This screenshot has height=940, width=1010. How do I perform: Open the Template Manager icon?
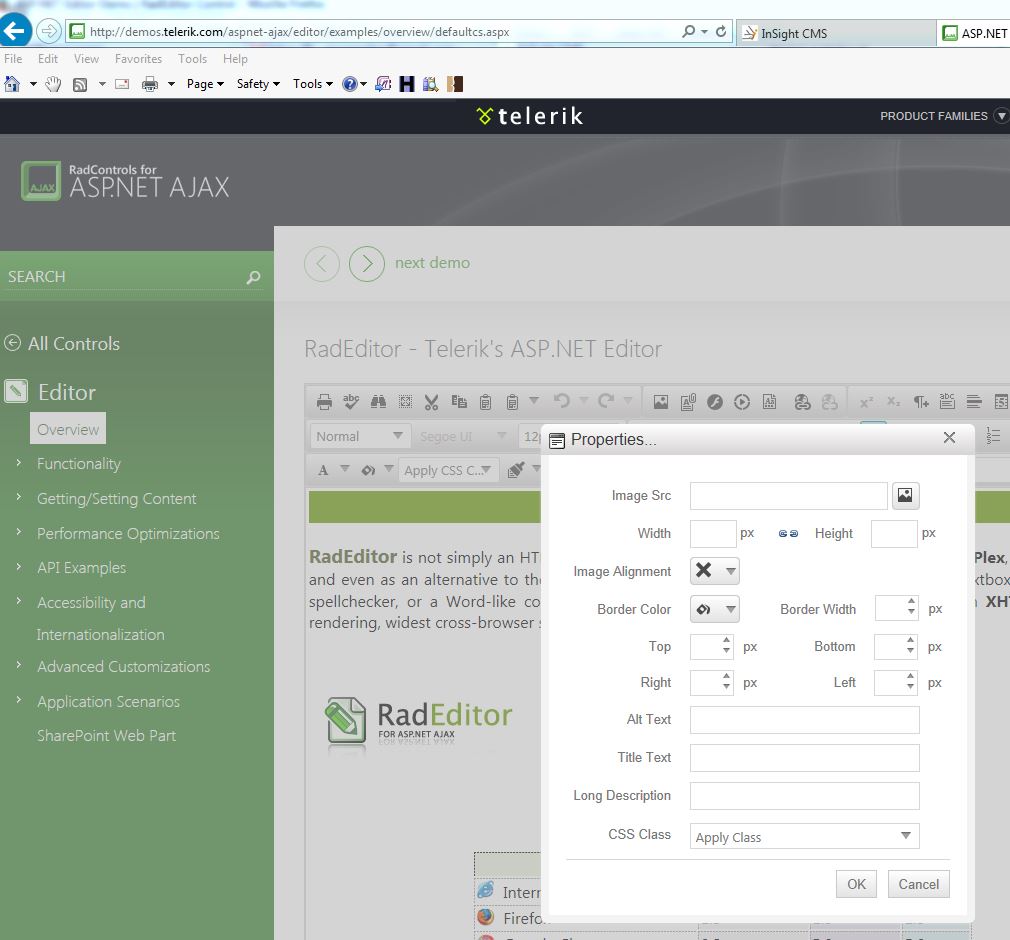pos(769,402)
